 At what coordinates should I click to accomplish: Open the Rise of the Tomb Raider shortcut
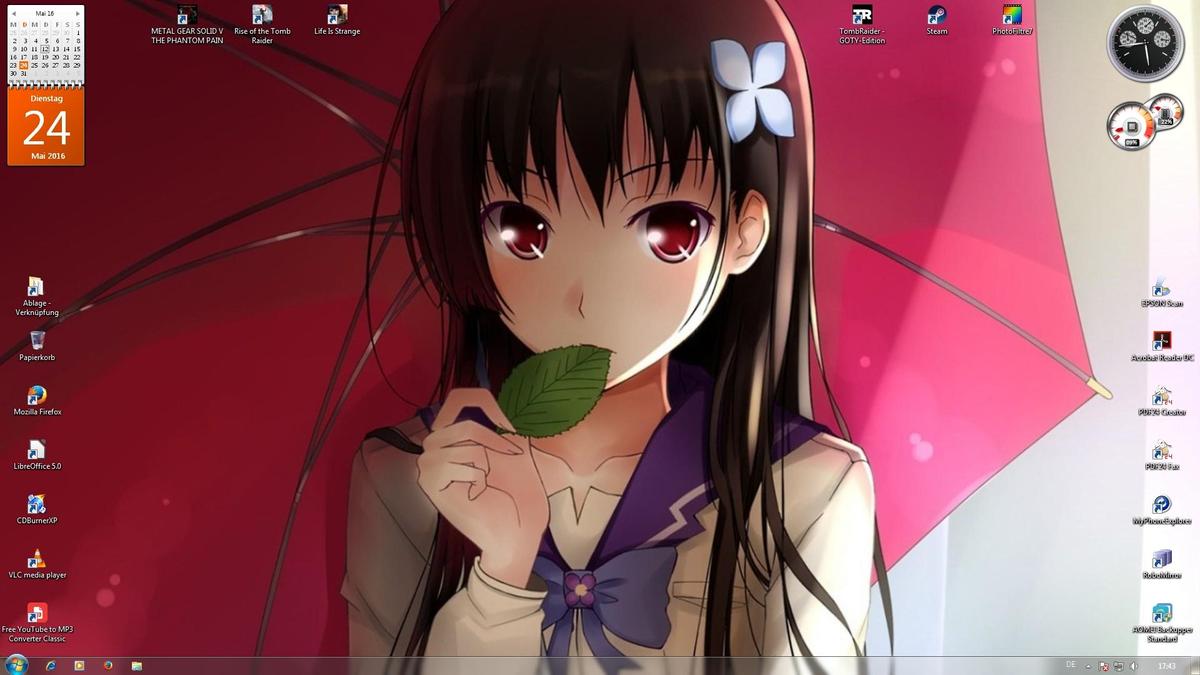point(262,24)
